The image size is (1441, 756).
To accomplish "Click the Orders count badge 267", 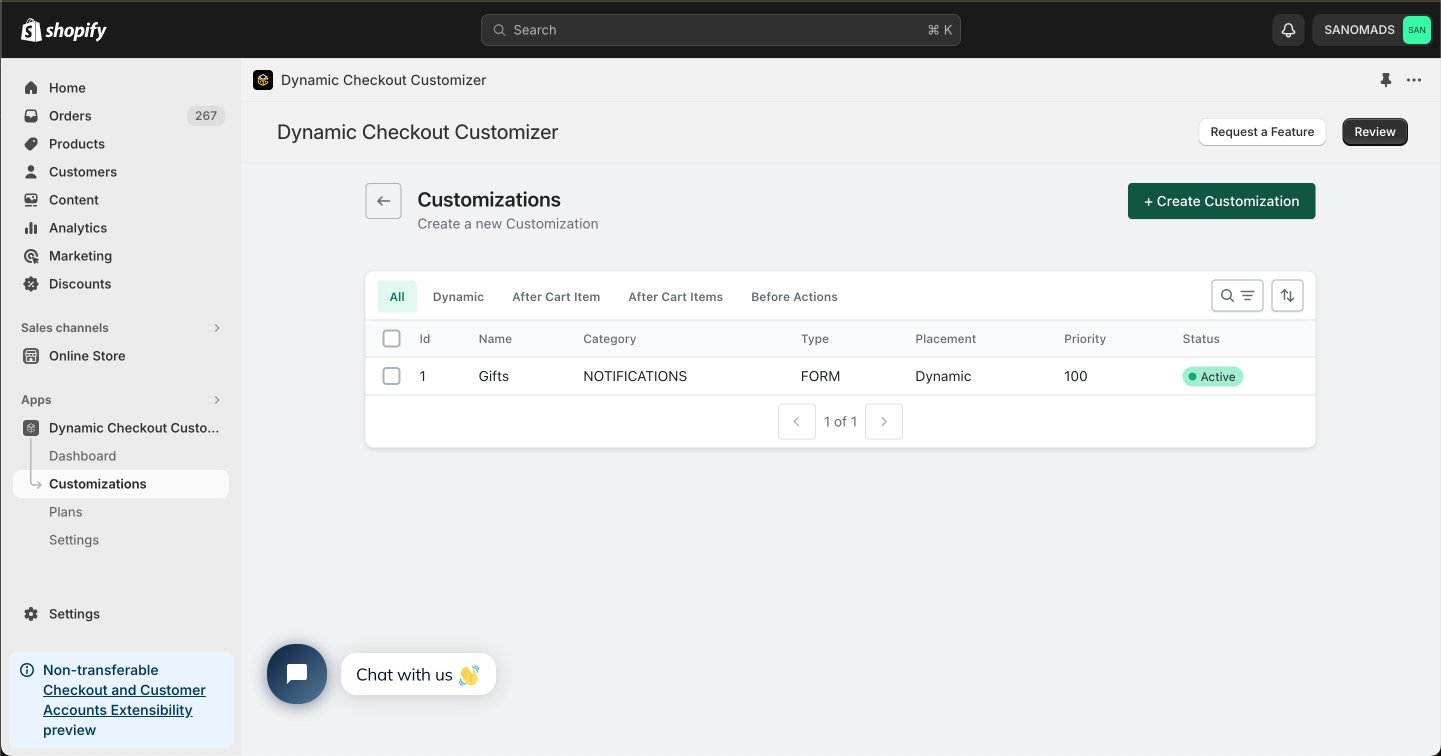I will coord(206,116).
